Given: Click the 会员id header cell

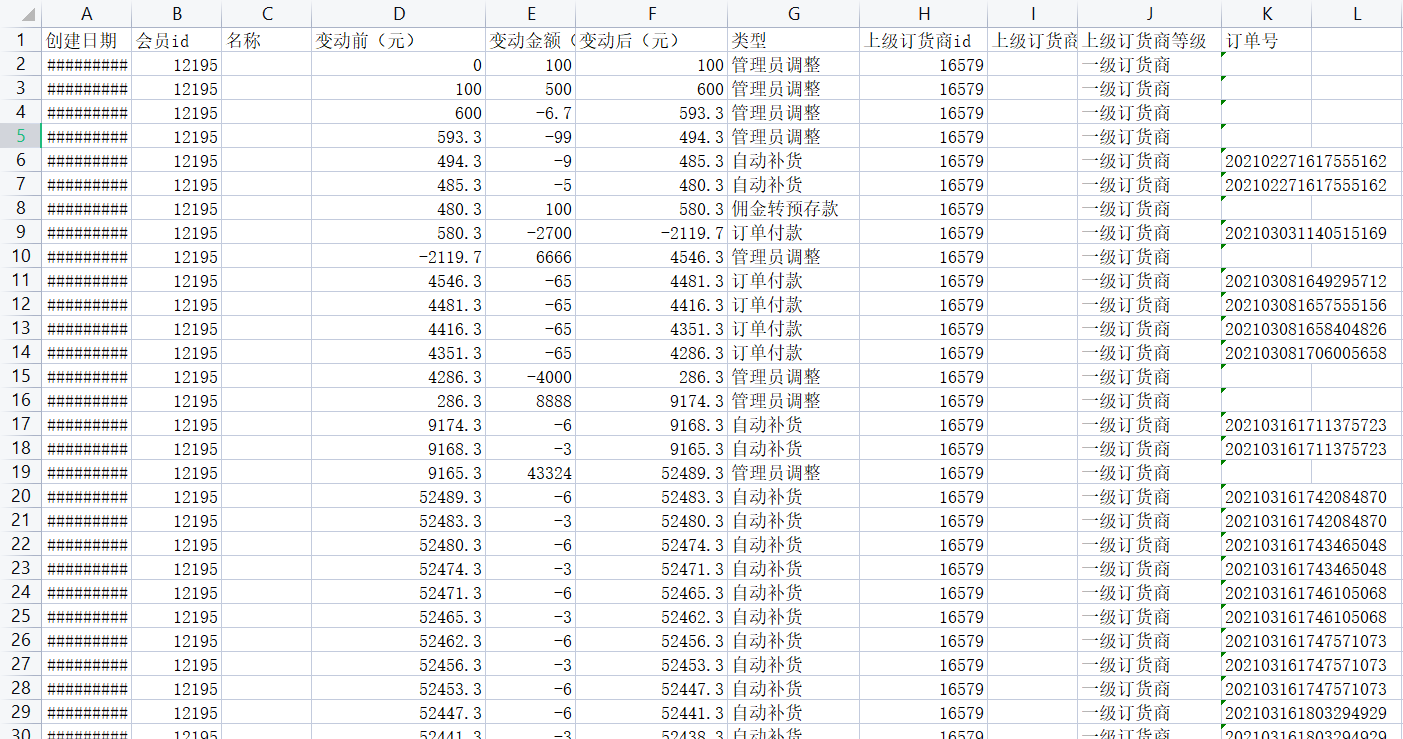Looking at the screenshot, I should pyautogui.click(x=176, y=41).
